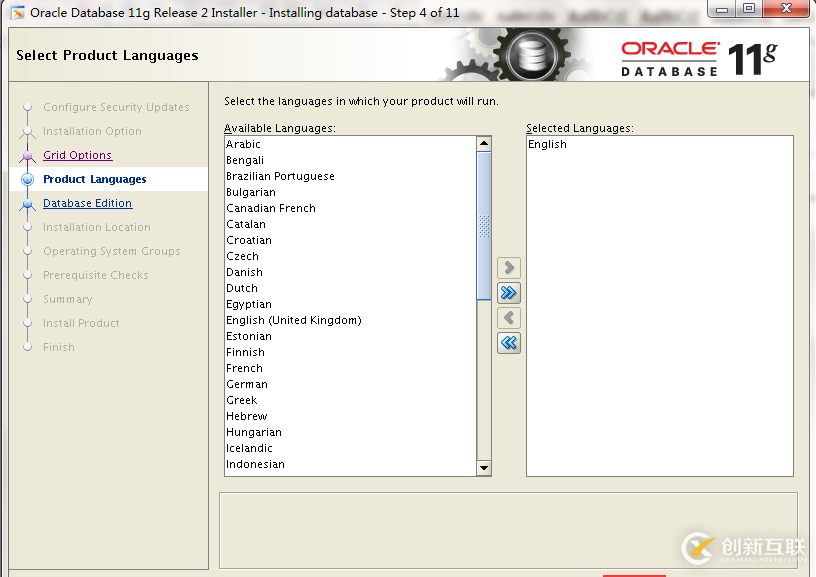Select Danish in Available Languages

click(x=350, y=272)
